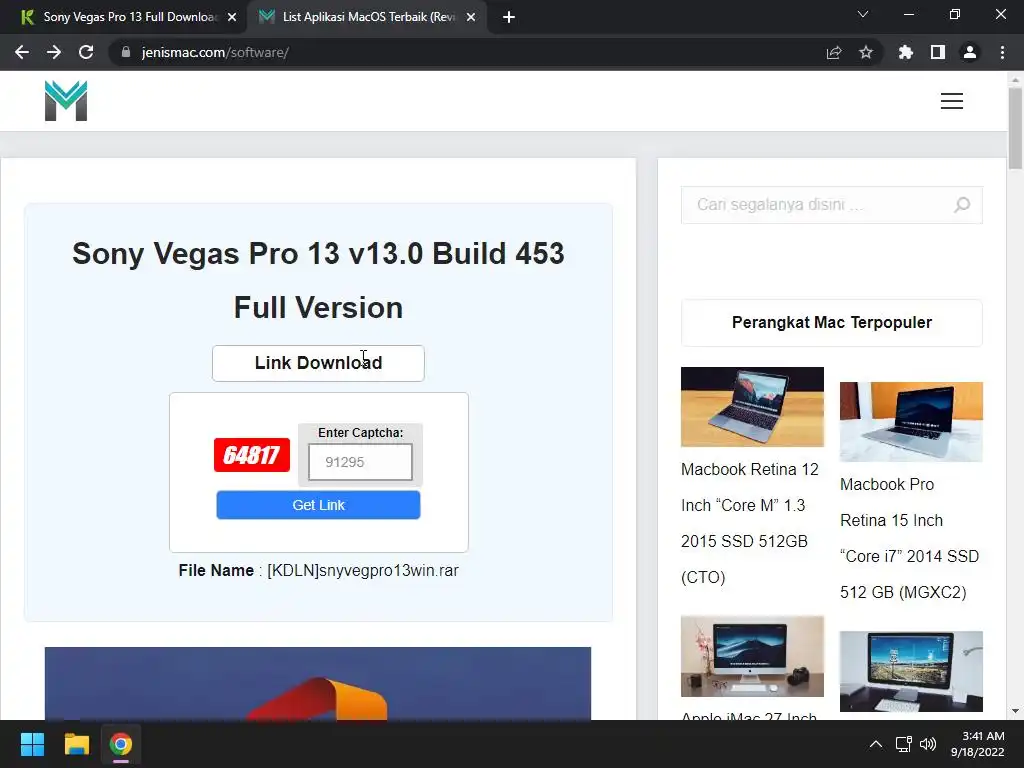Screen dimensions: 1024x768
Task: Open a new browser tab
Action: 509,17
